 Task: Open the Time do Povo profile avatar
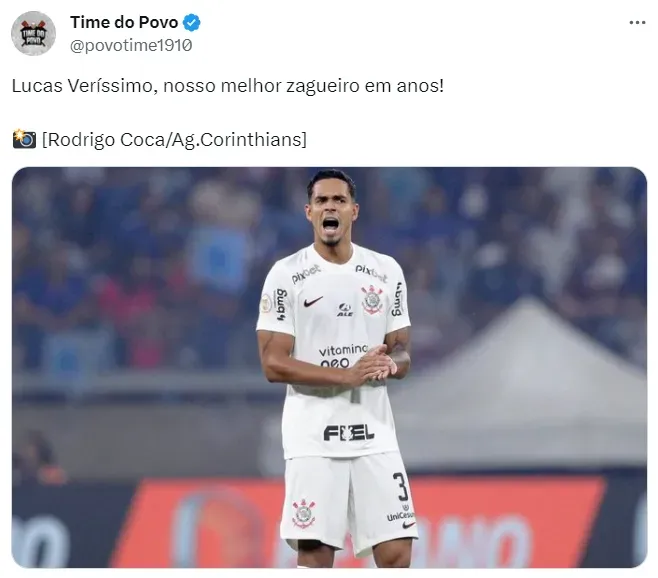[x=33, y=33]
